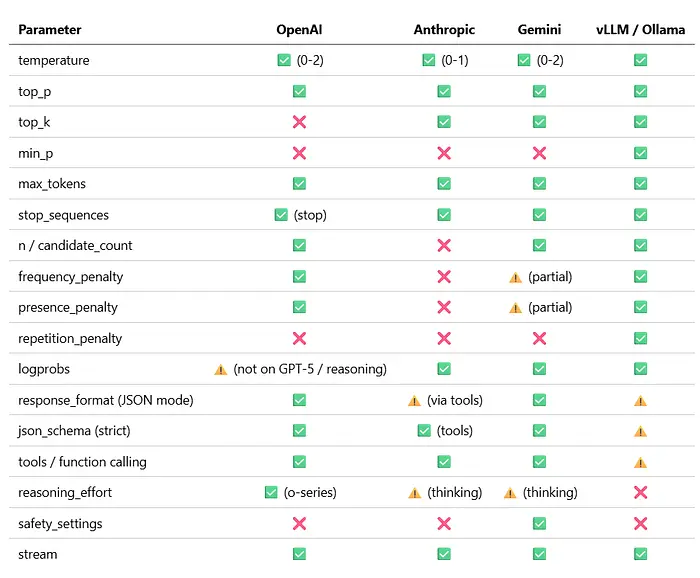Image resolution: width=700 pixels, height=578 pixels.
Task: Click the green check for Anthropic top_k
Action: (x=444, y=122)
